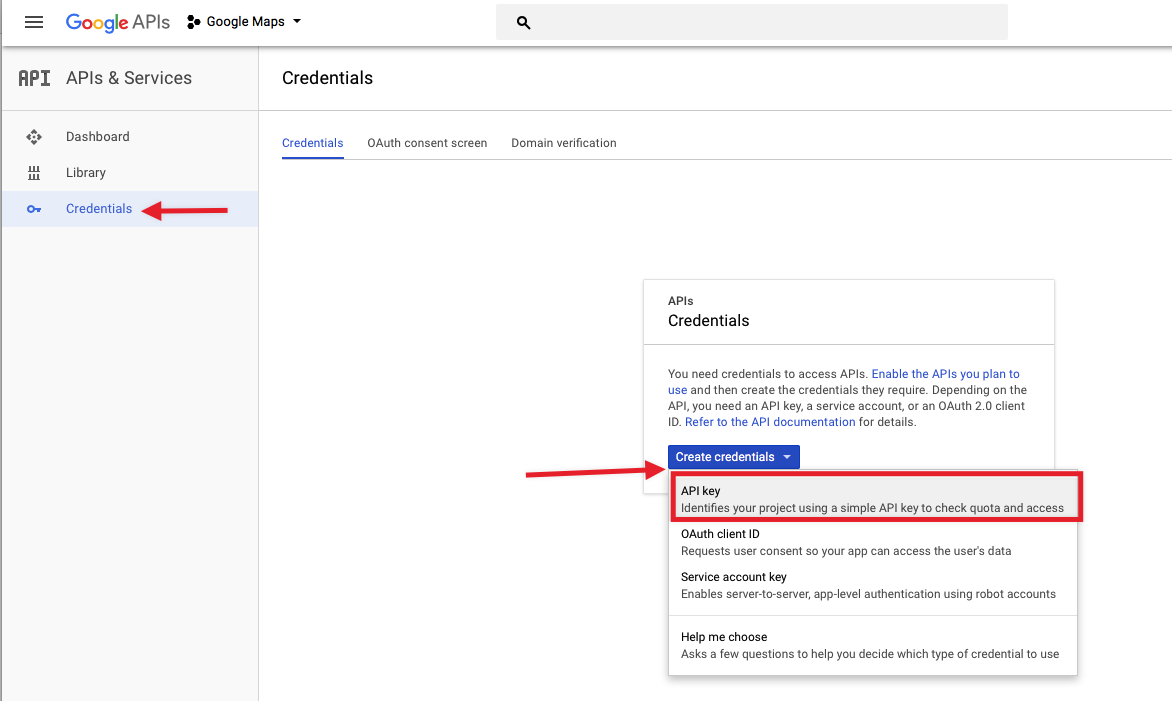Select Service account key option
This screenshot has height=701, width=1172.
click(x=873, y=585)
